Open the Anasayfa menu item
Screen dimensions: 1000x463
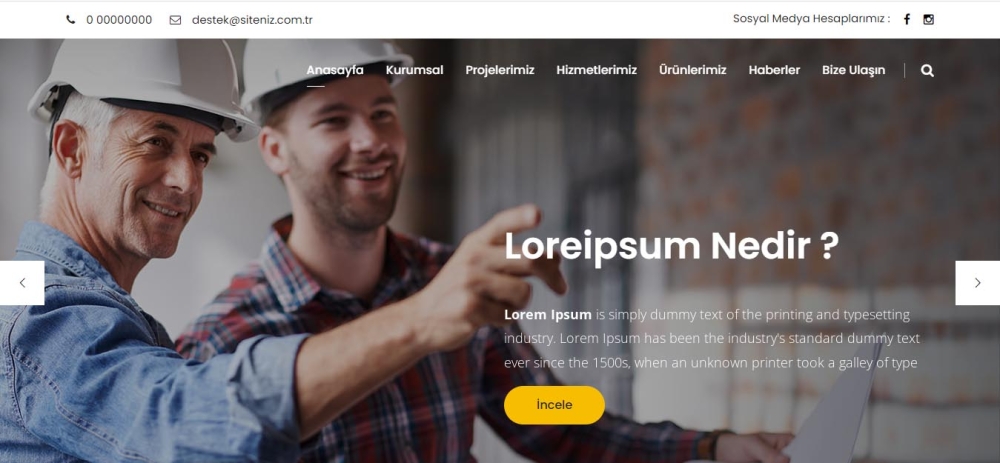click(335, 70)
